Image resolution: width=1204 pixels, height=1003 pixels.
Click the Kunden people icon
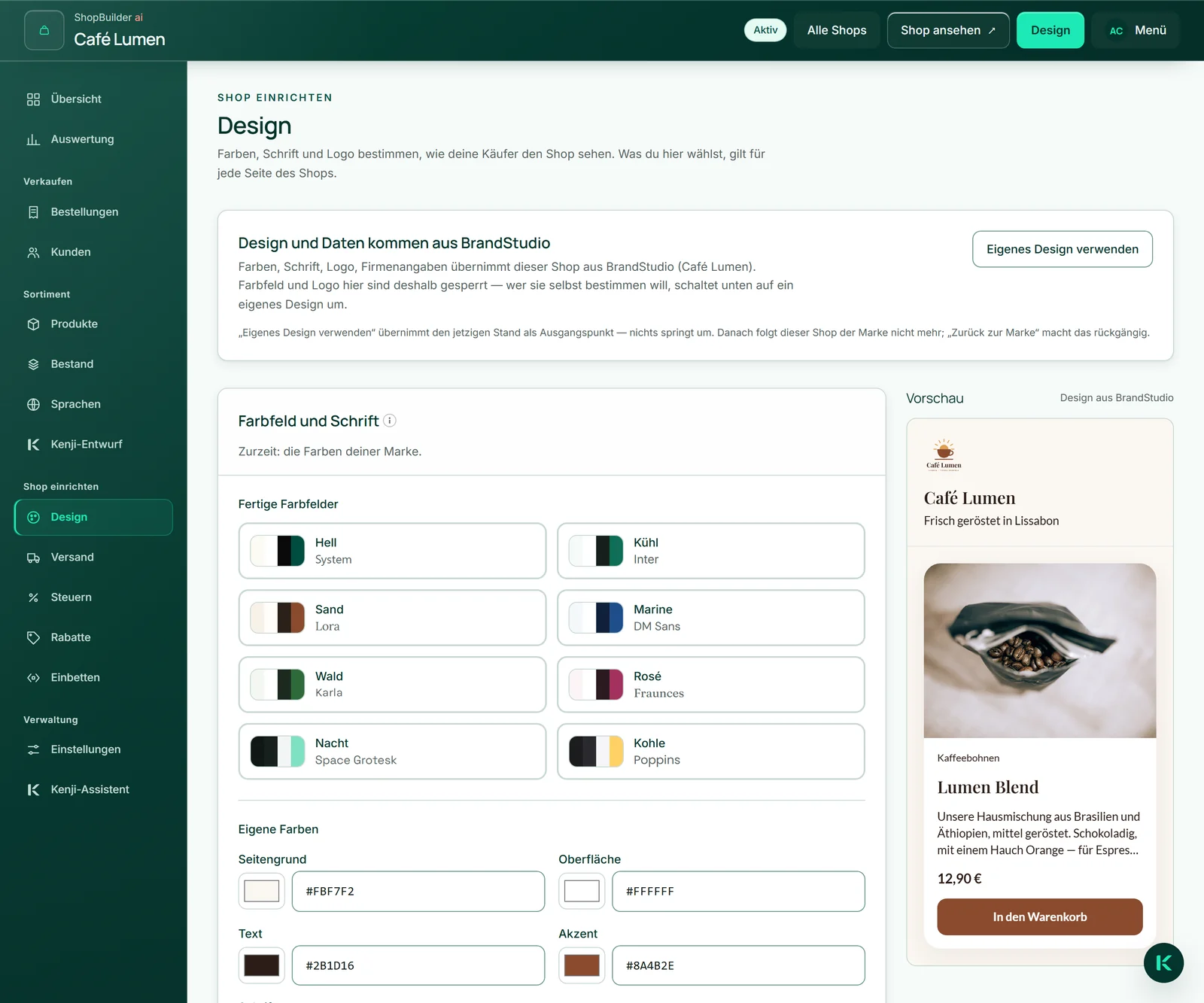[33, 252]
